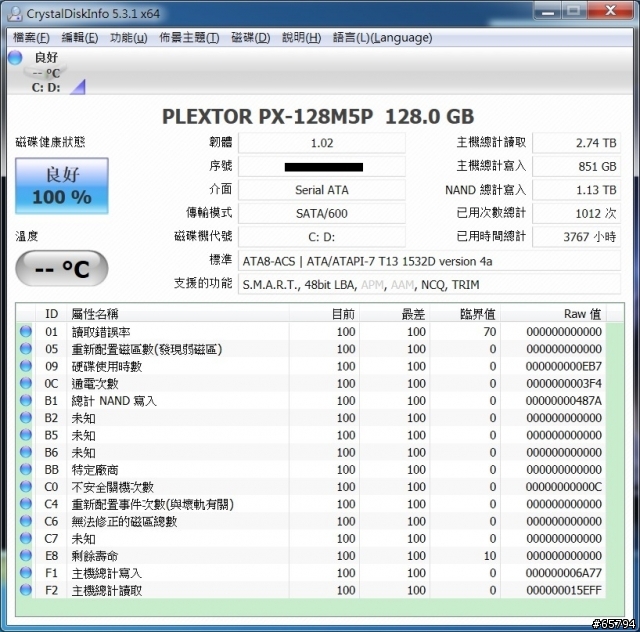Select raw value 0000000003F4
This screenshot has width=640, height=632.
coord(564,383)
